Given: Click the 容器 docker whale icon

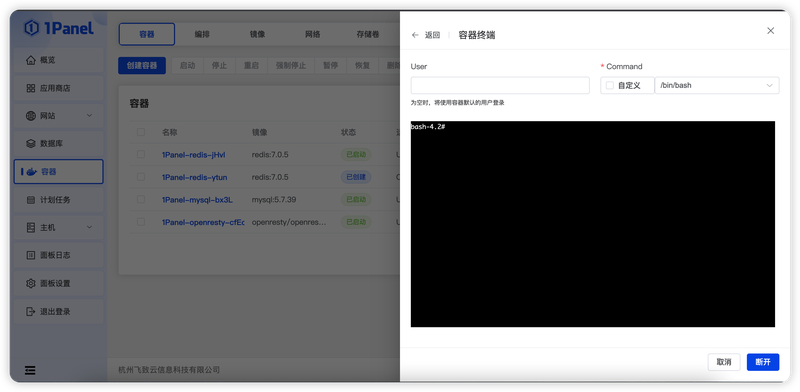Looking at the screenshot, I should [x=31, y=172].
